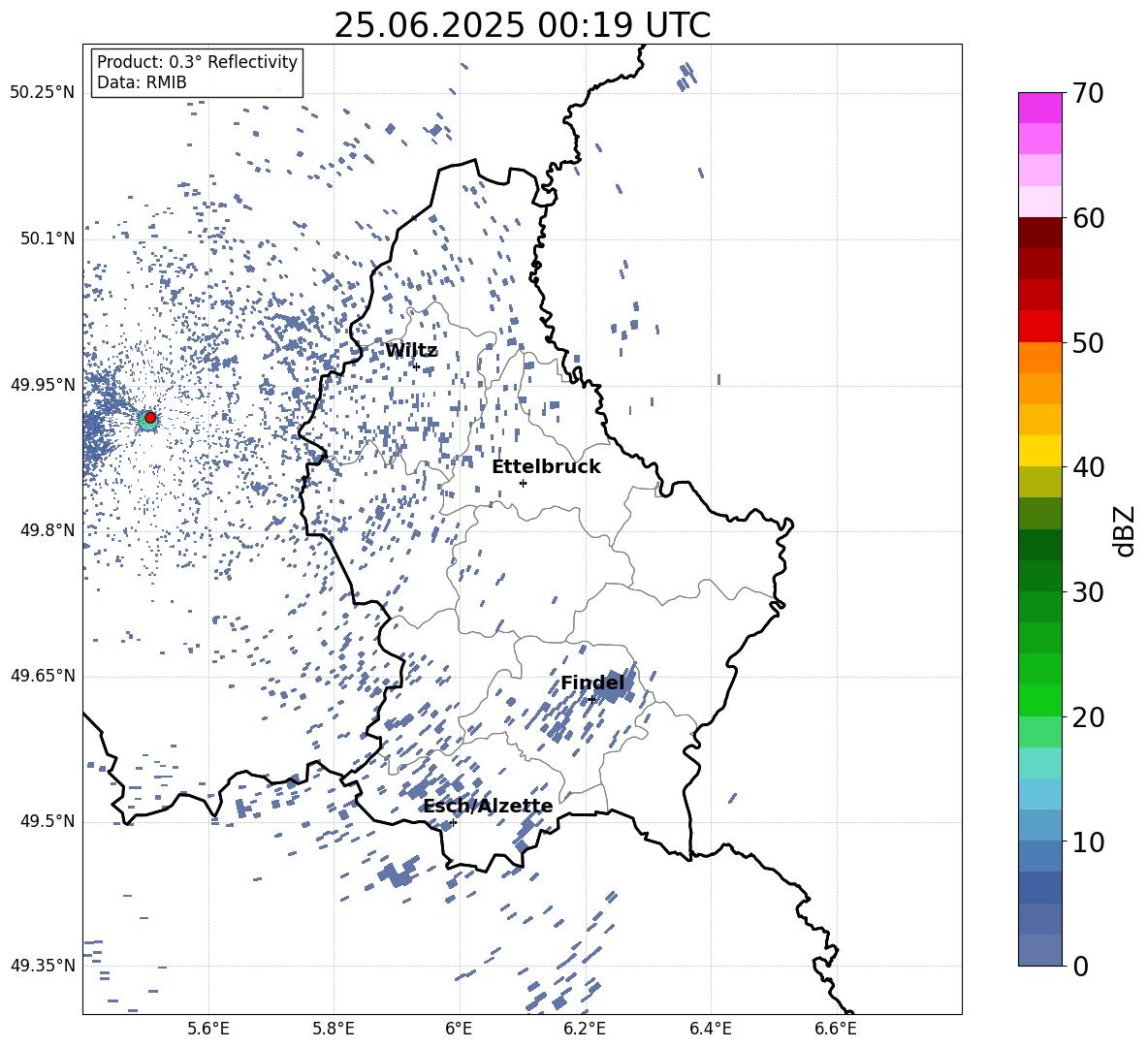Click the Wiltz city label
The image size is (1148, 1048).
[x=411, y=351]
